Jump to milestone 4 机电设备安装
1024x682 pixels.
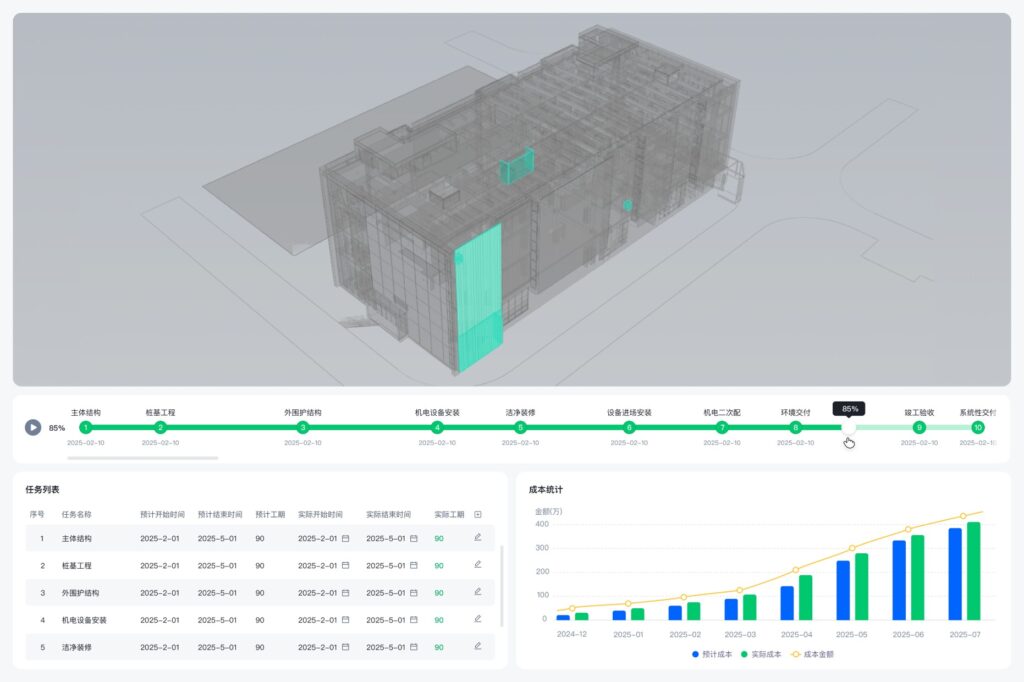437,427
